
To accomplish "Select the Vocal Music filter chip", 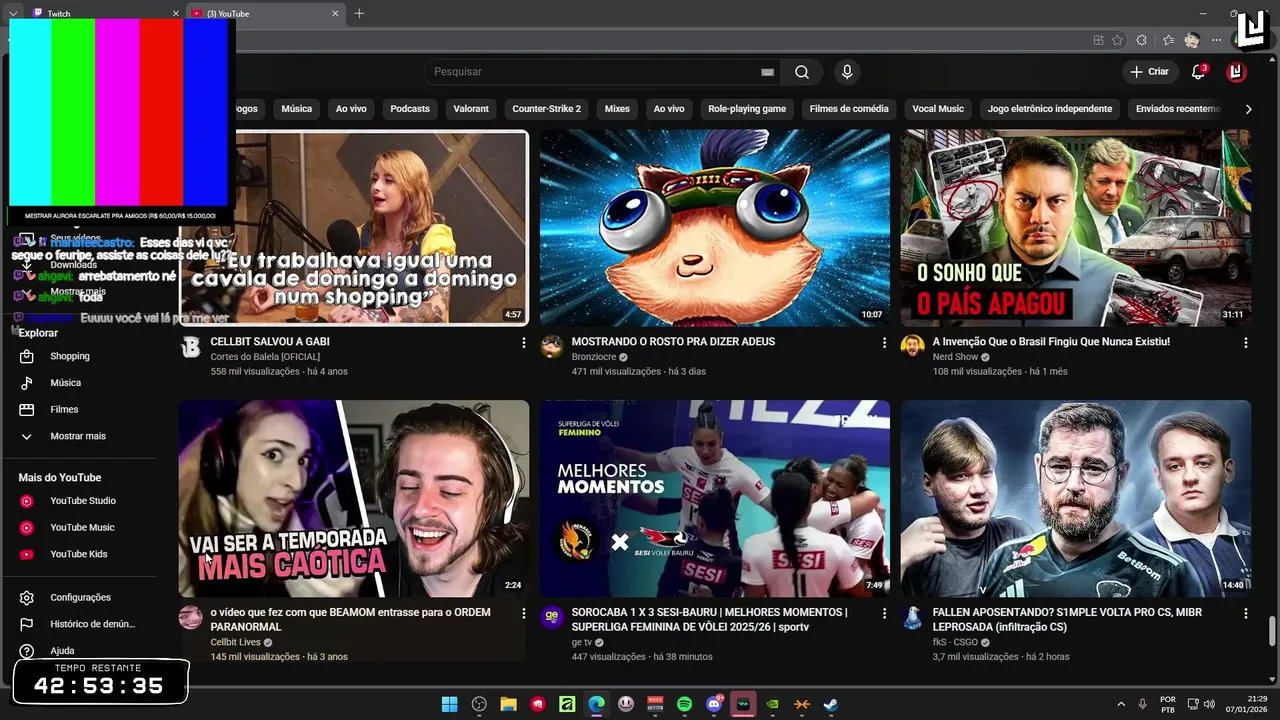I will click(938, 109).
